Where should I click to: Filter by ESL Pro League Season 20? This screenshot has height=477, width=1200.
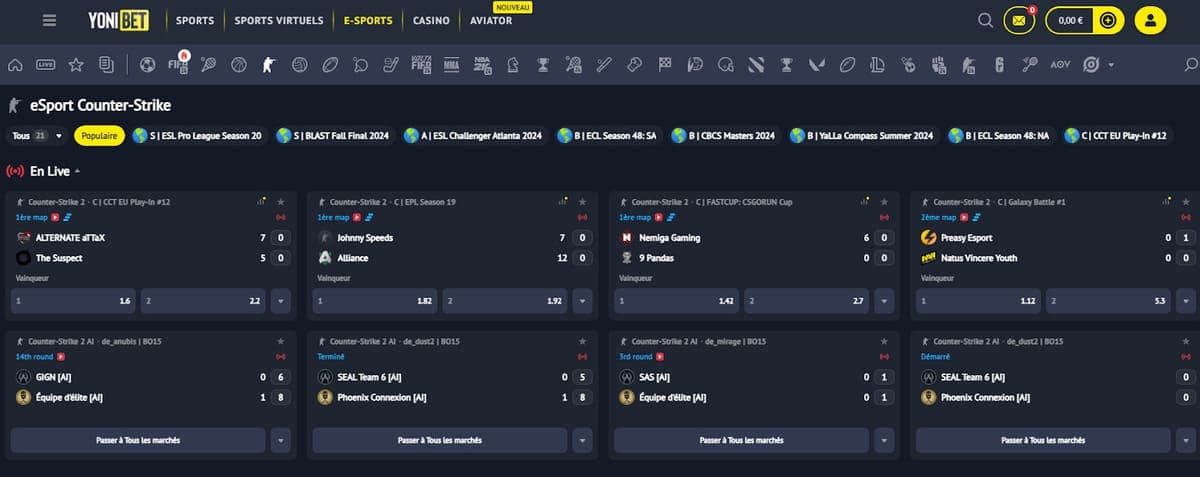(197, 136)
